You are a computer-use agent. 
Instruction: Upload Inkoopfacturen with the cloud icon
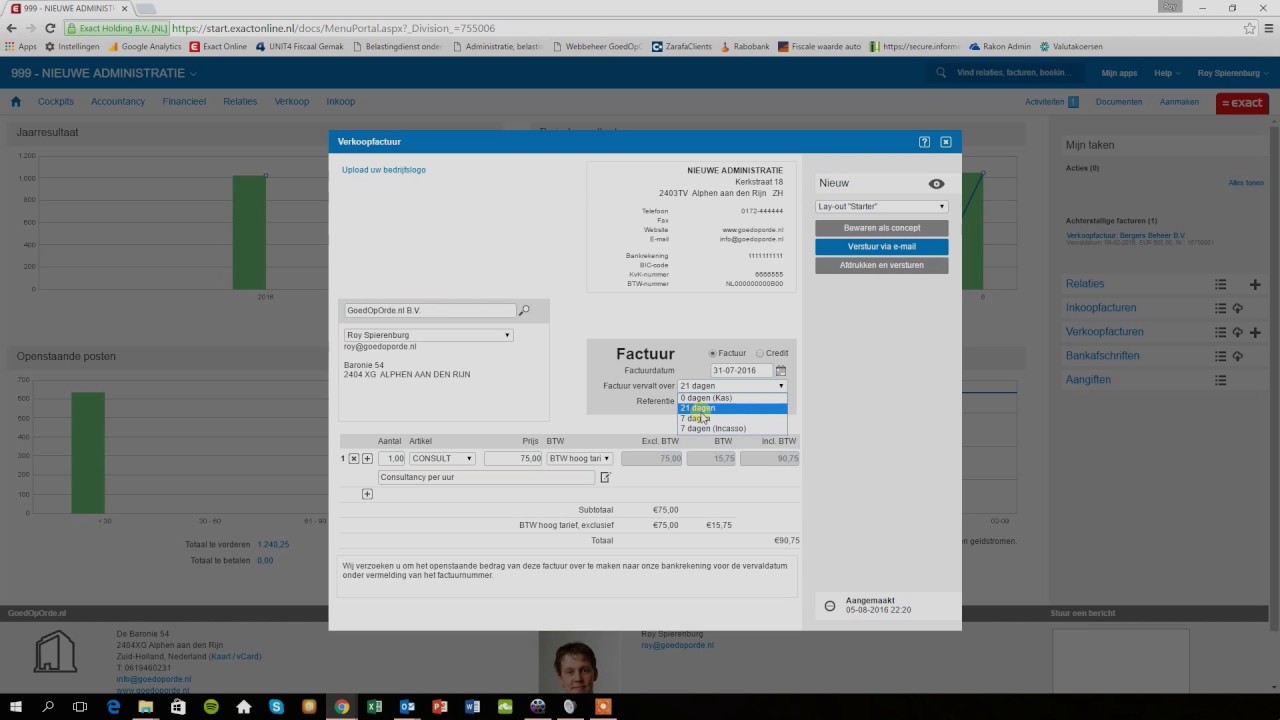point(1237,308)
